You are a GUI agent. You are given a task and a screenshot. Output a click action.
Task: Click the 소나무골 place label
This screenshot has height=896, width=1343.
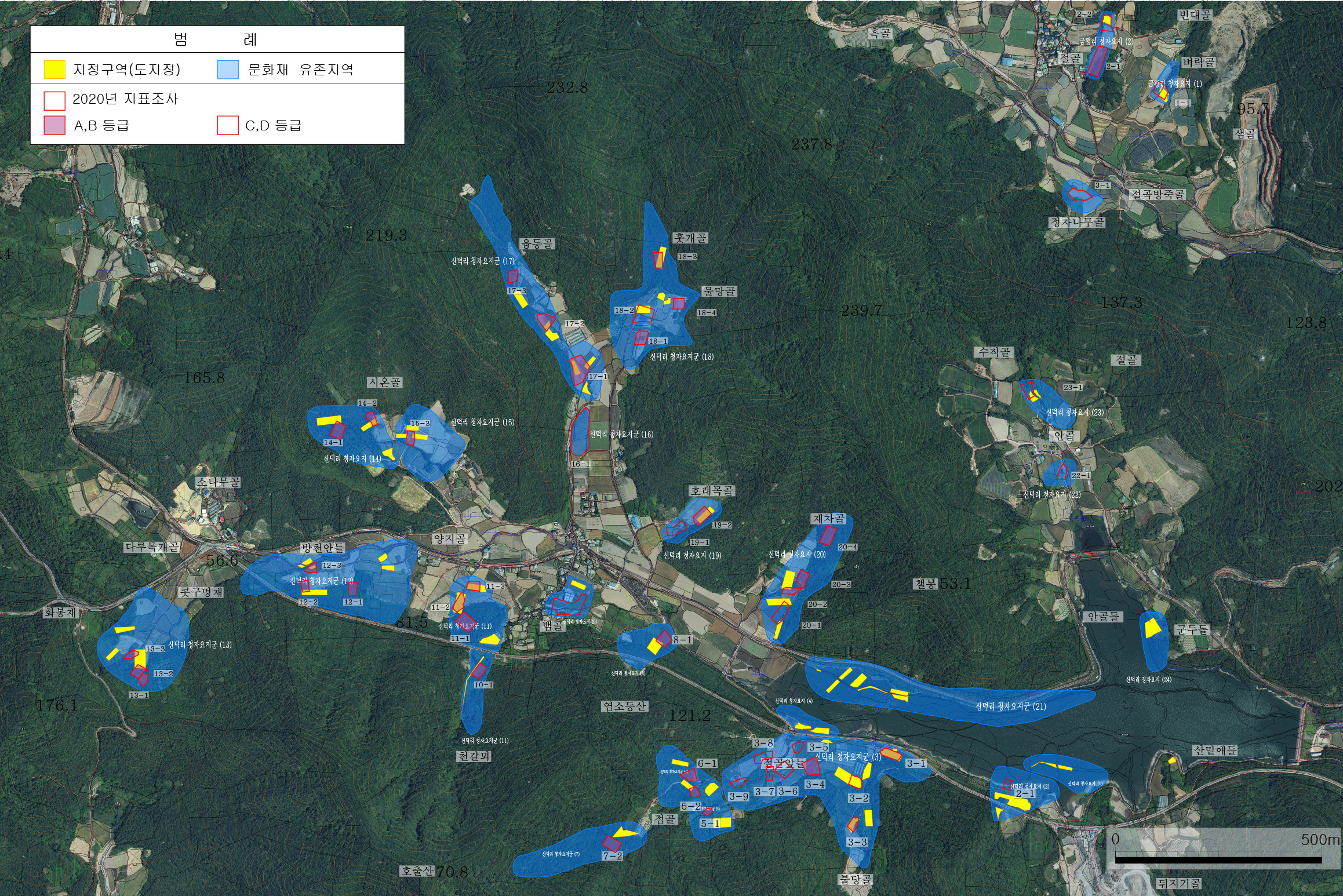tap(217, 482)
